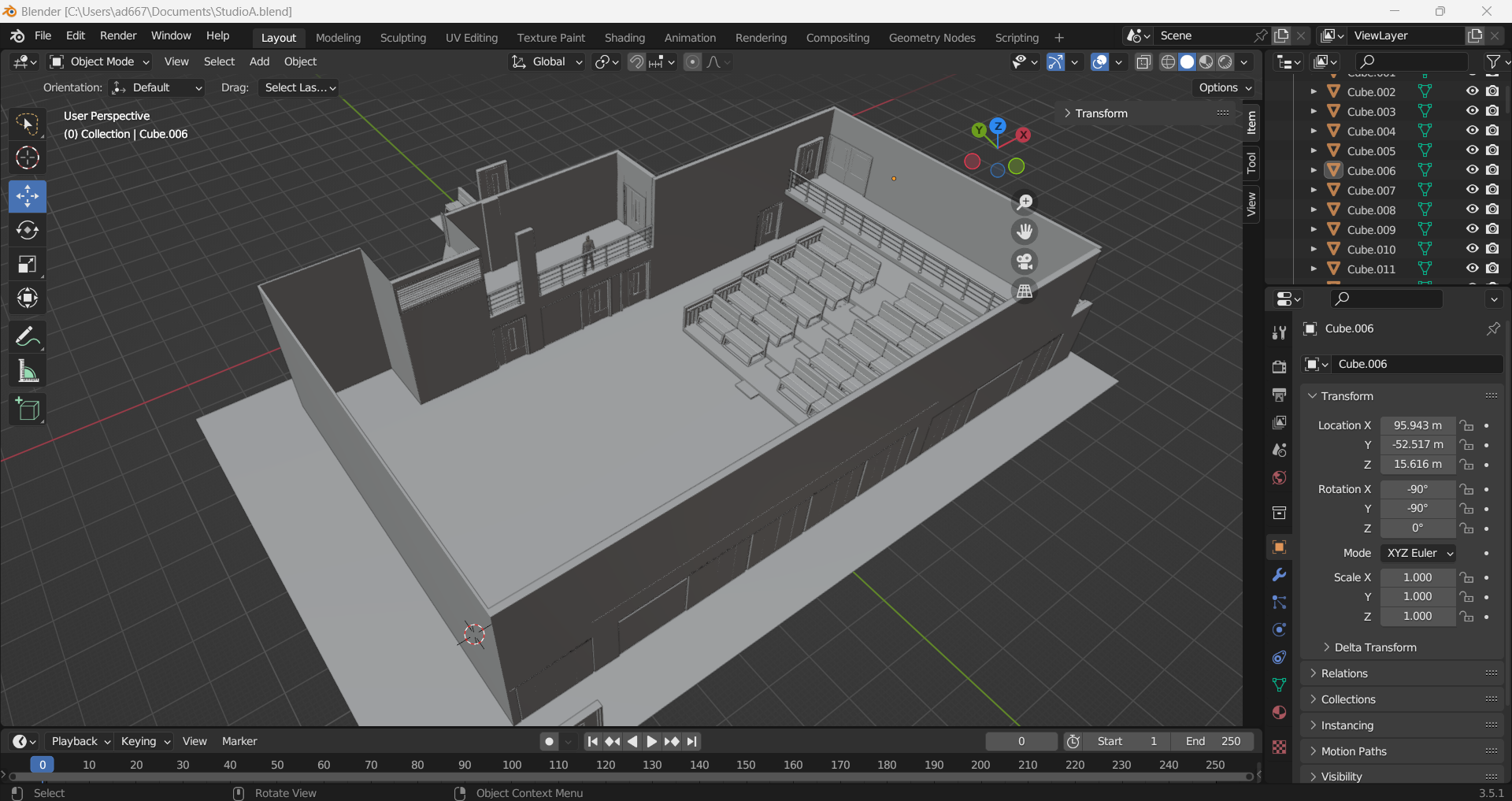
Task: Switch to the Geometry Nodes workspace tab
Action: [x=932, y=38]
